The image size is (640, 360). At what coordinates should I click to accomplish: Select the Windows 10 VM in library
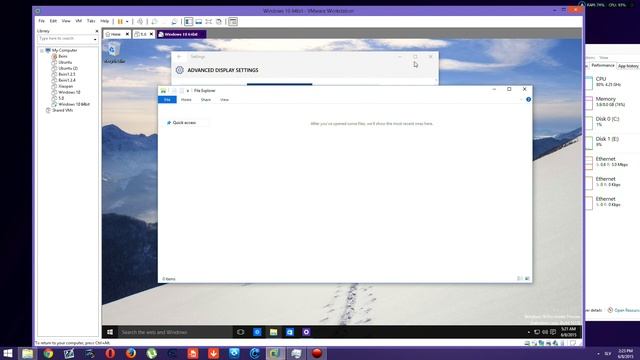[69, 92]
